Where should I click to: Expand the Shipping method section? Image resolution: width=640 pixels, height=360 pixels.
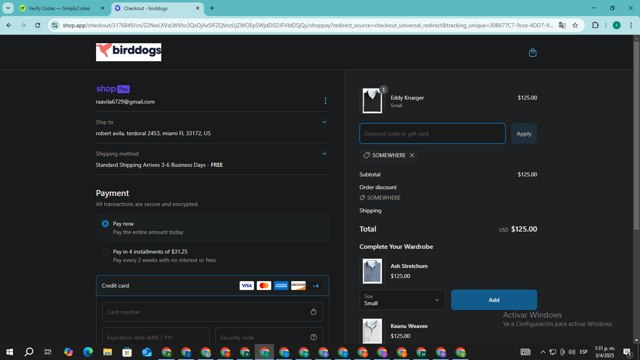pos(324,154)
